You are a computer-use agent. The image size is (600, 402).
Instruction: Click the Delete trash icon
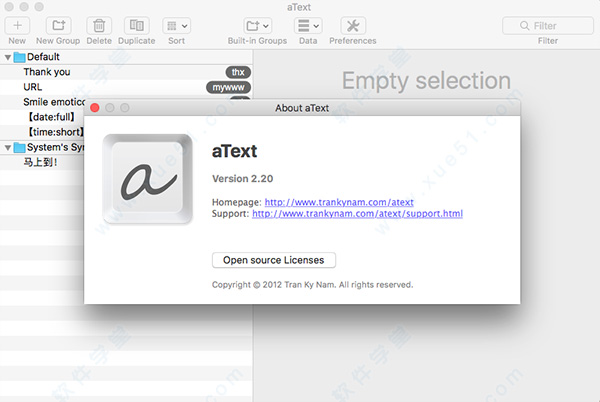click(x=99, y=26)
